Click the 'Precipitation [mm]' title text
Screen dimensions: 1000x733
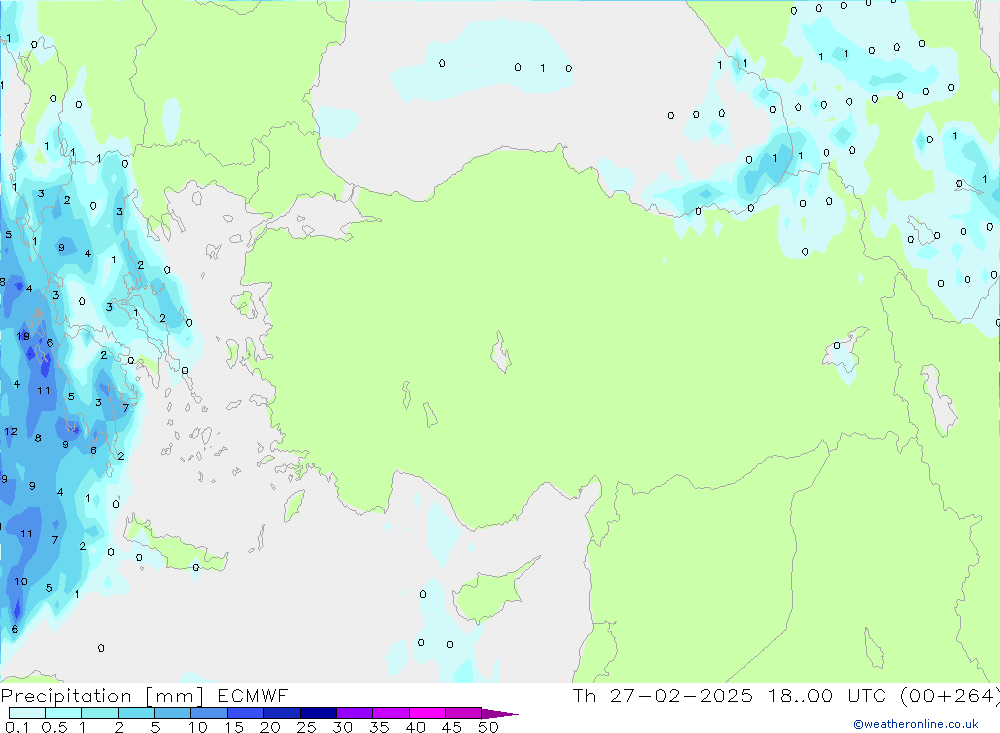(102, 696)
